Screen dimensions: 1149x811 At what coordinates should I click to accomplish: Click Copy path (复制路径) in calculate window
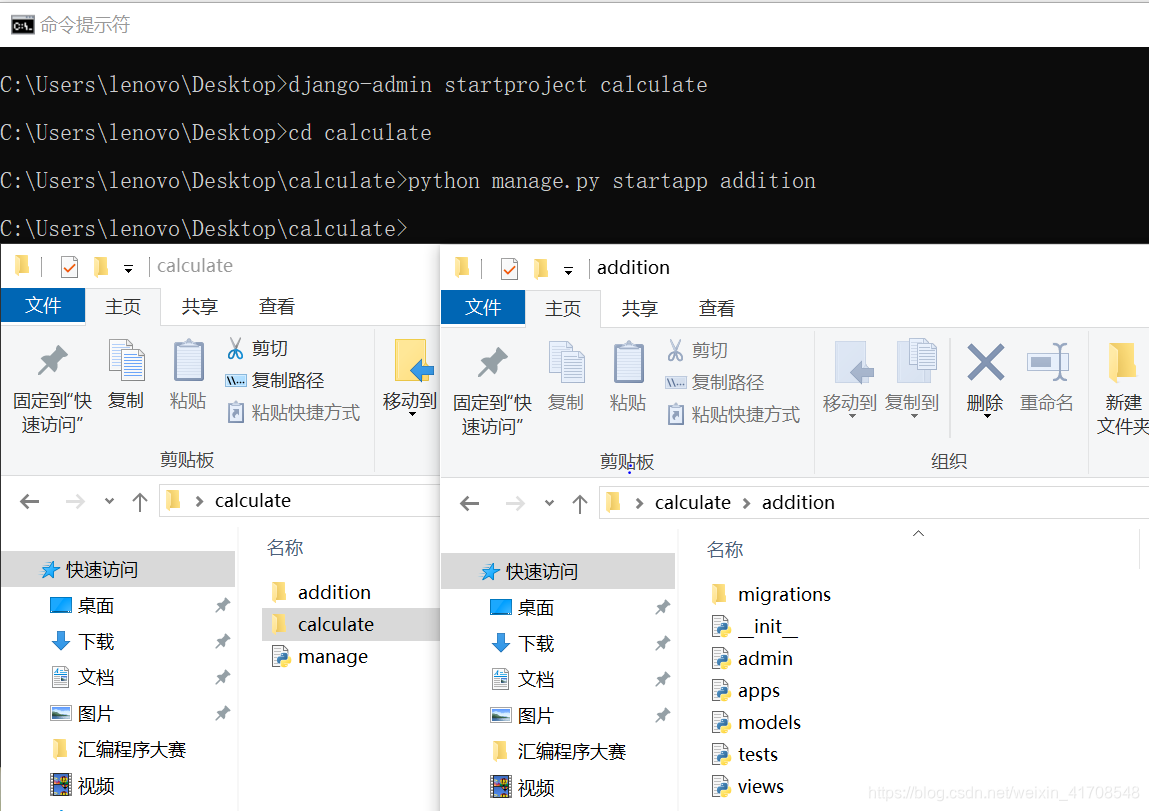(x=275, y=380)
